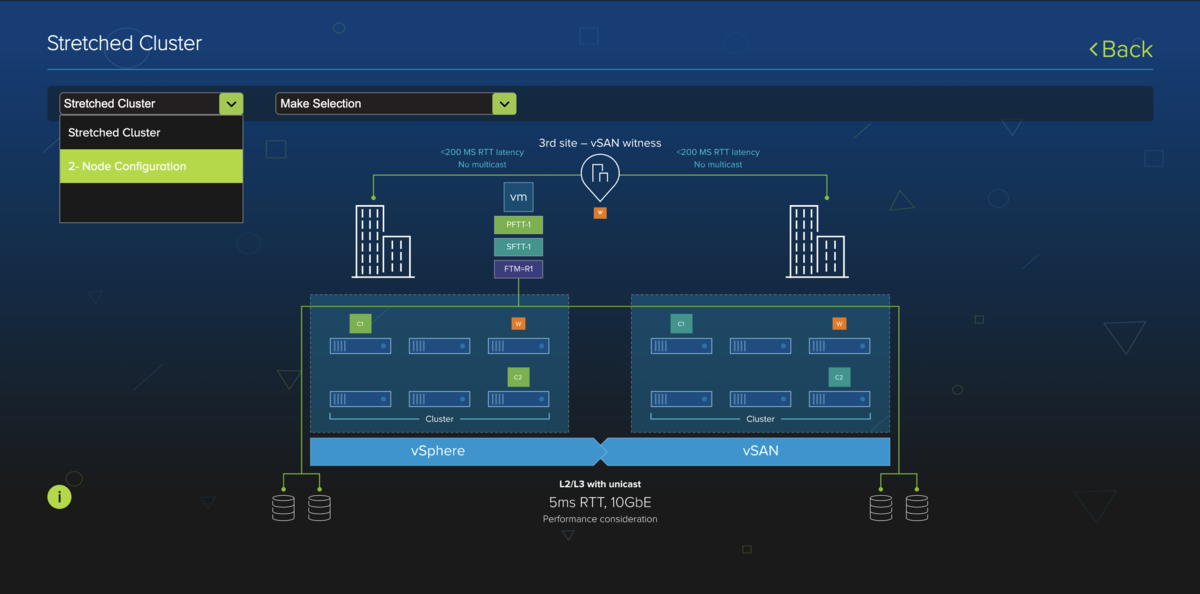Select server under teal C1 badge, right cluster
Viewport: 1200px width, 594px height.
[x=681, y=346]
